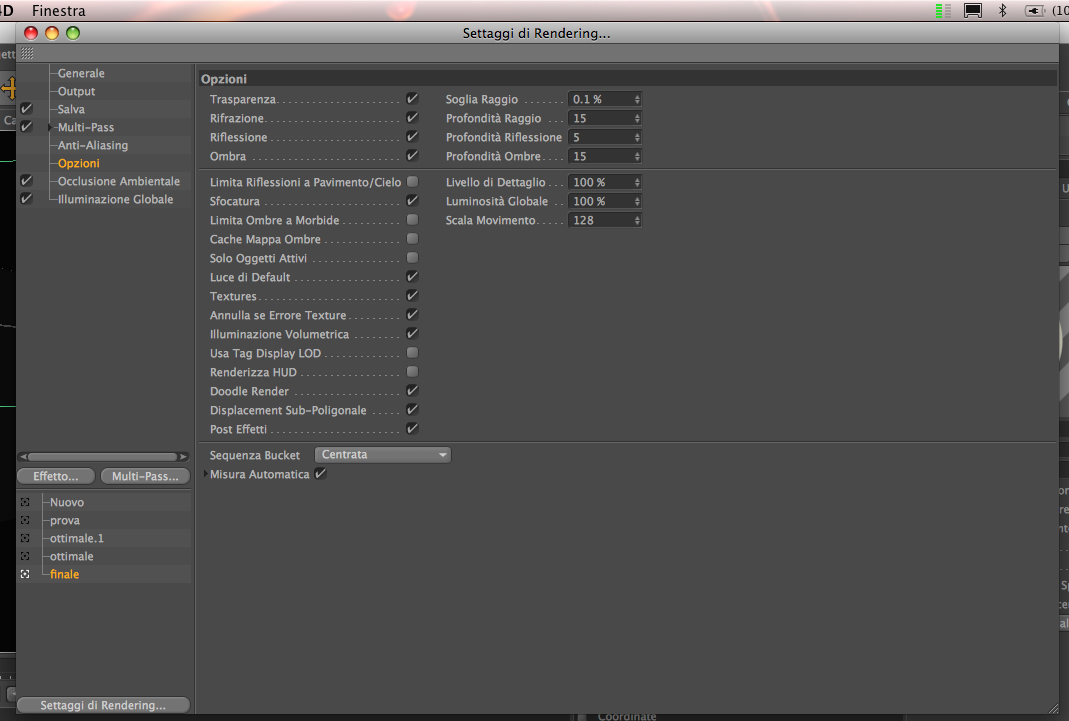Click the display mirroring icon in menu bar
The width and height of the screenshot is (1069, 721).
pyautogui.click(x=973, y=10)
